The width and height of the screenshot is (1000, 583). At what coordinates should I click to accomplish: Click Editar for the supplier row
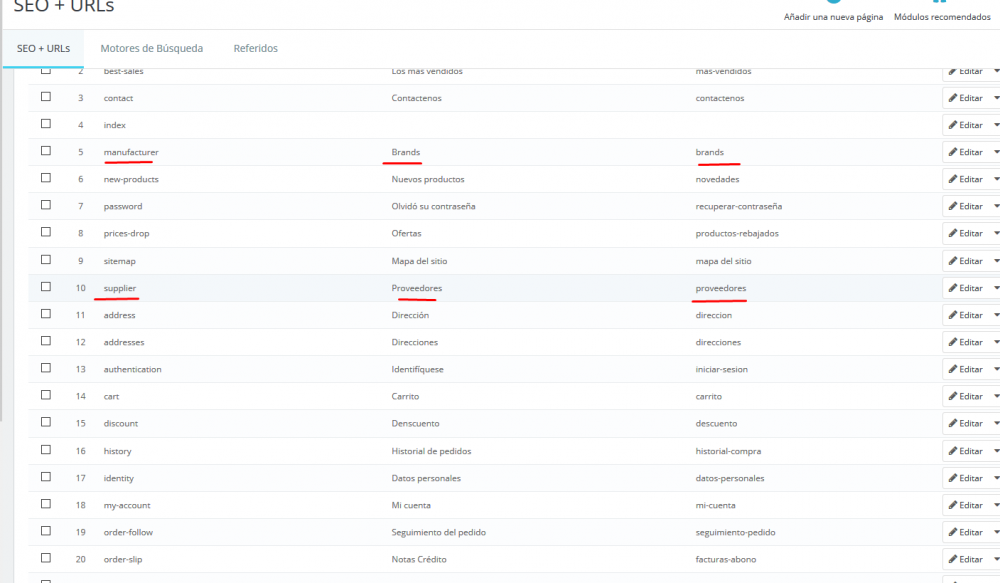965,288
